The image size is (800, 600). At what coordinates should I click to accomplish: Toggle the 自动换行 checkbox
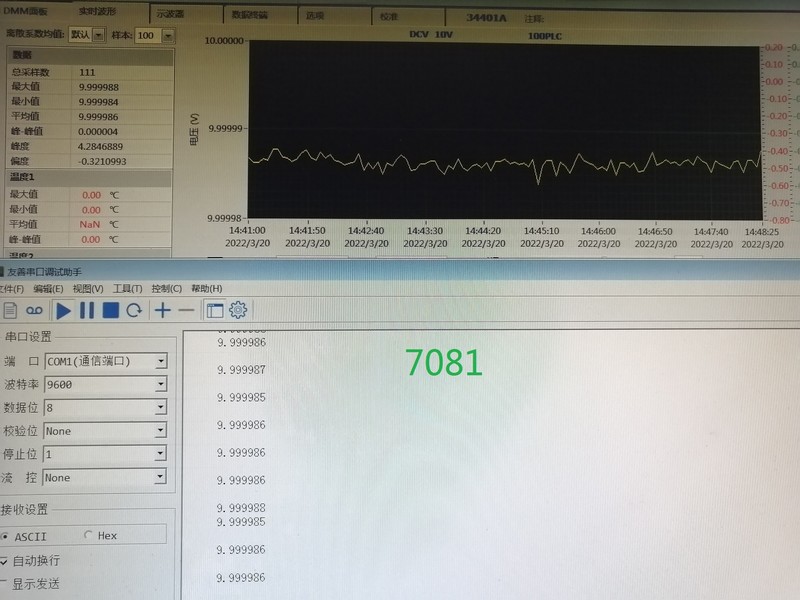click(5, 561)
